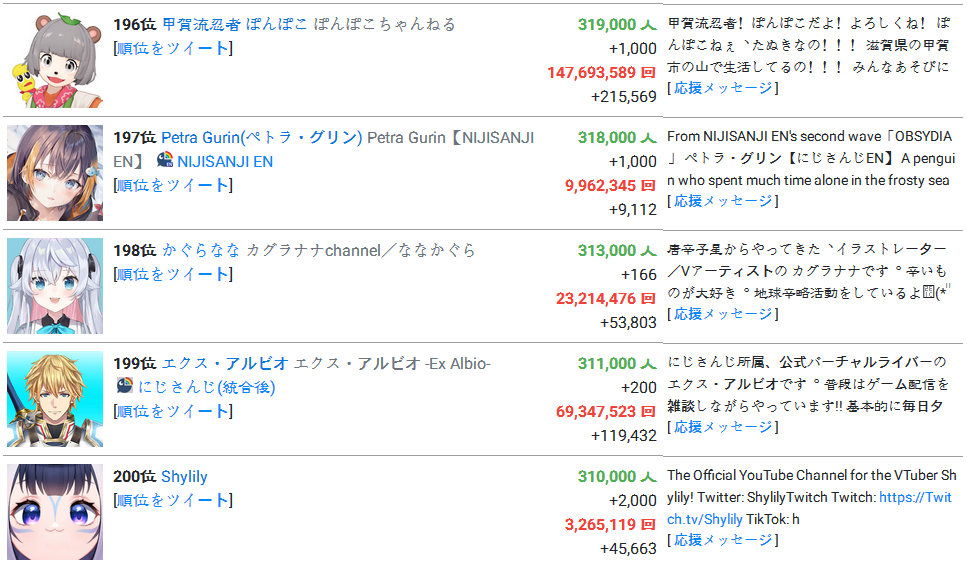Open 応援メッセージ for Petra Gurin
Image resolution: width=967 pixels, height=567 pixels.
[x=723, y=201]
